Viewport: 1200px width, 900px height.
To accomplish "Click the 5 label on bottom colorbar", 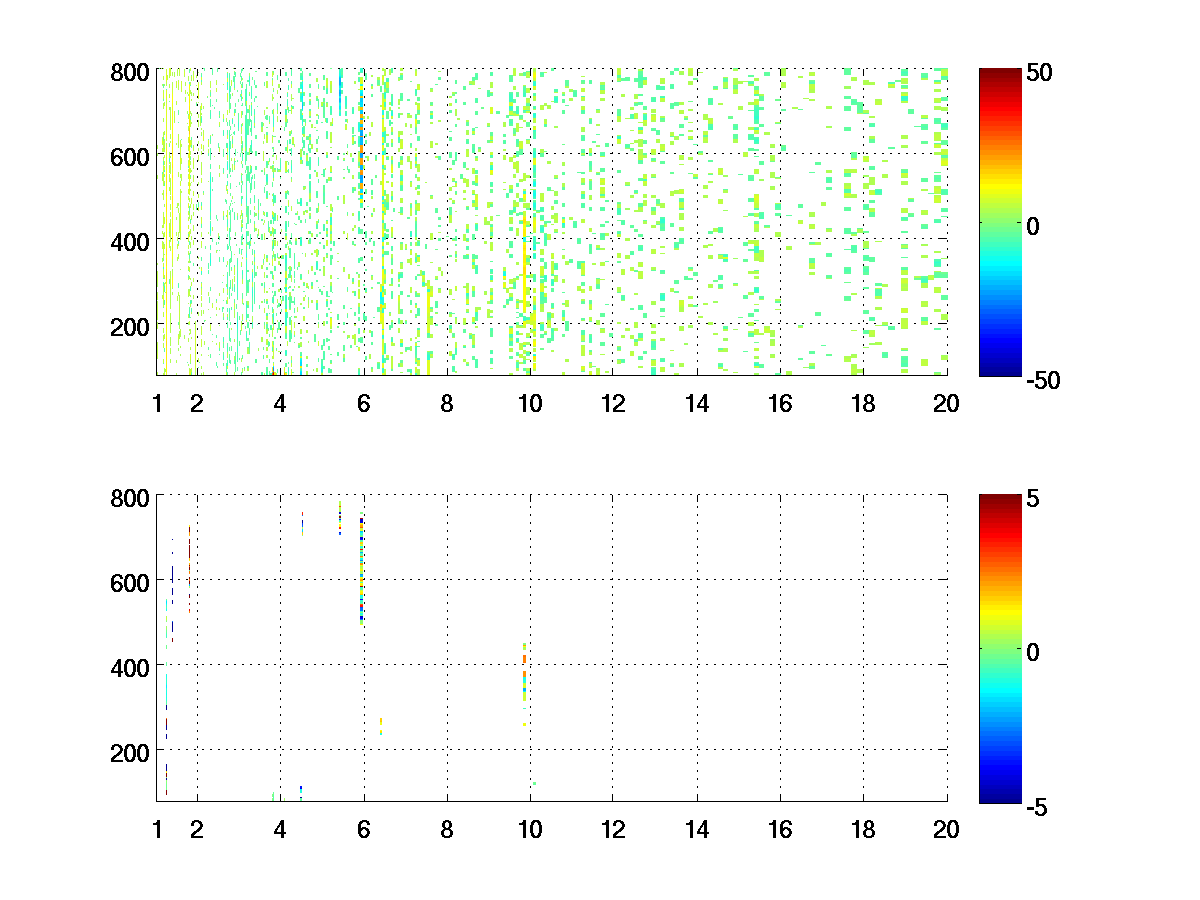I will [x=1034, y=497].
